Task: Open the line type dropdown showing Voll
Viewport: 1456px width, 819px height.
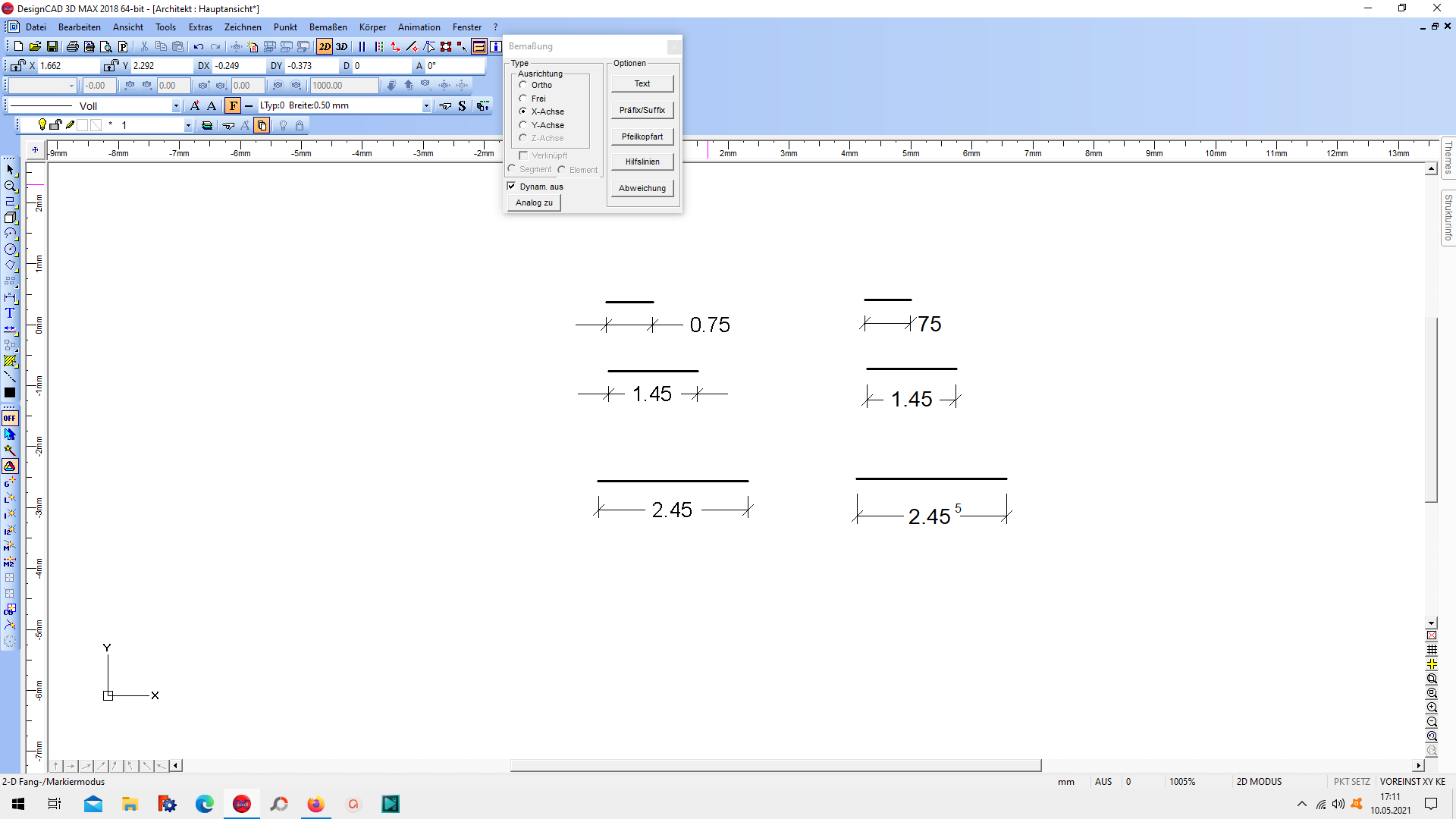Action: (x=177, y=106)
